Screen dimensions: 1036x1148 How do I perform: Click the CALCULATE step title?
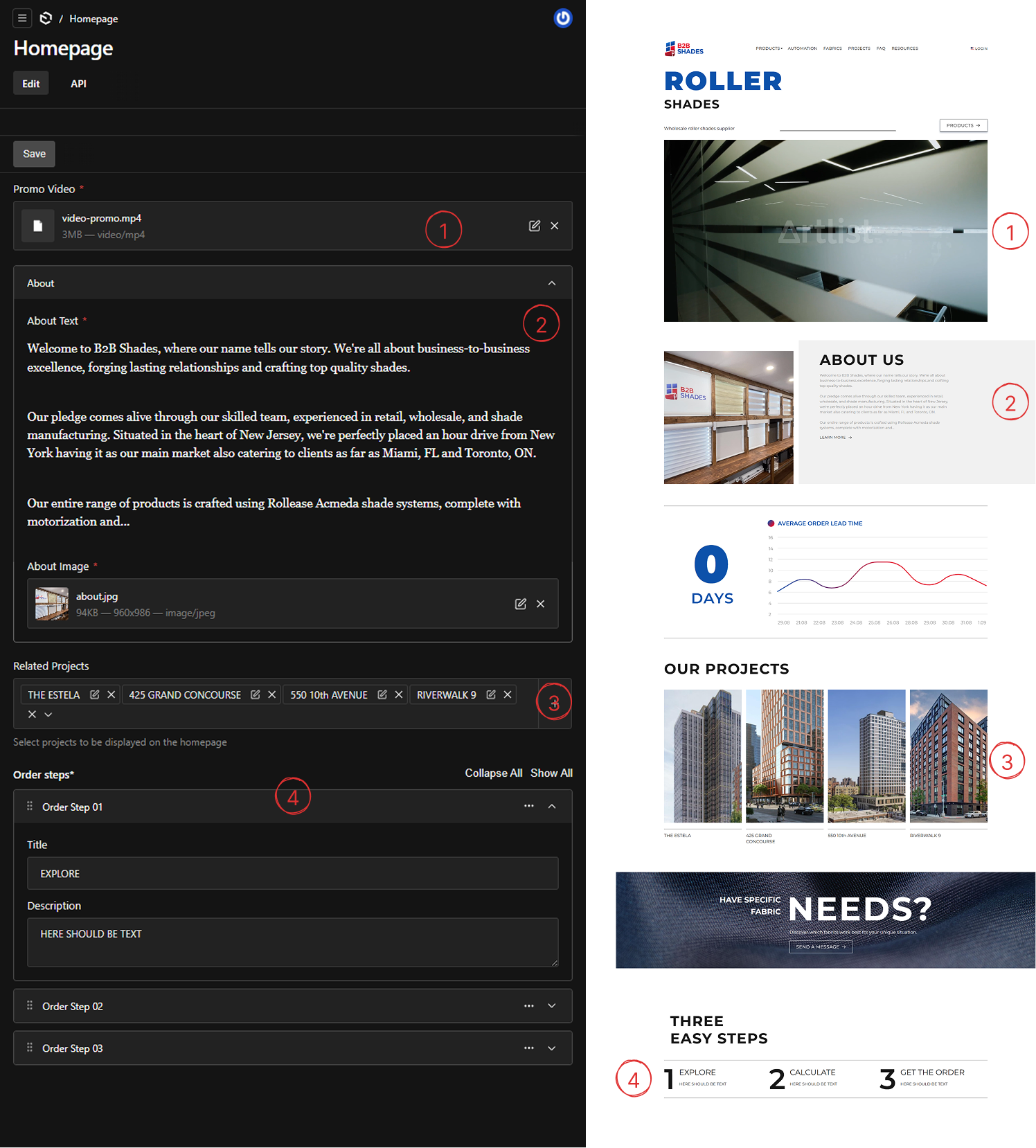[x=812, y=1073]
